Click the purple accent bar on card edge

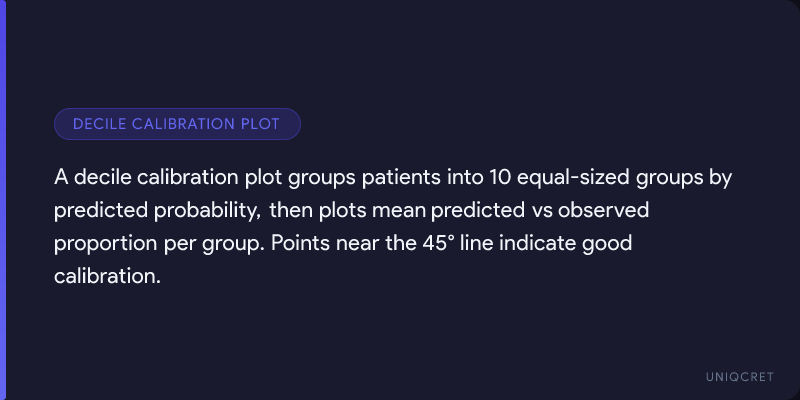click(3, 200)
